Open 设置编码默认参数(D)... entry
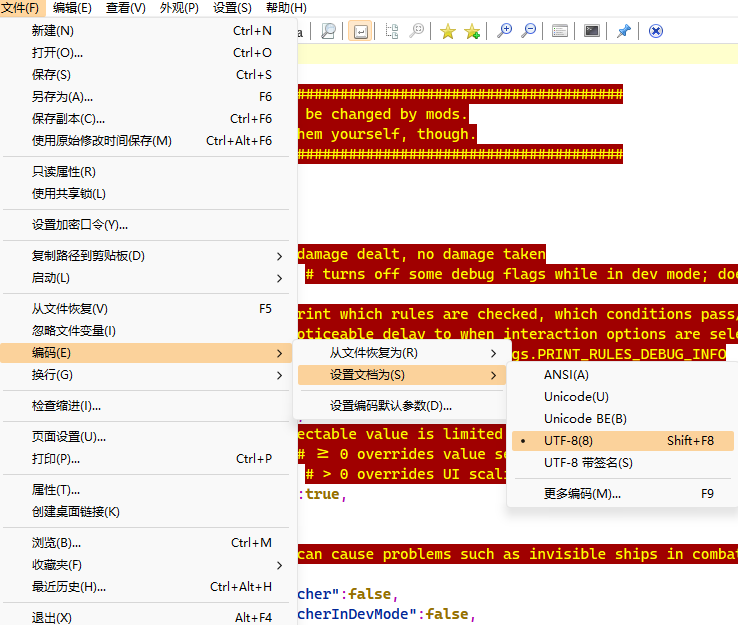 401,406
